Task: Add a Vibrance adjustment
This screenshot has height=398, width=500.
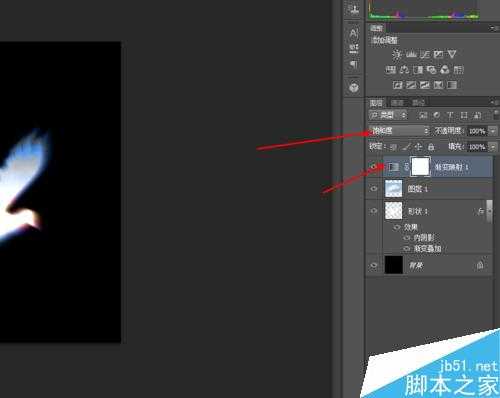Action: point(452,54)
